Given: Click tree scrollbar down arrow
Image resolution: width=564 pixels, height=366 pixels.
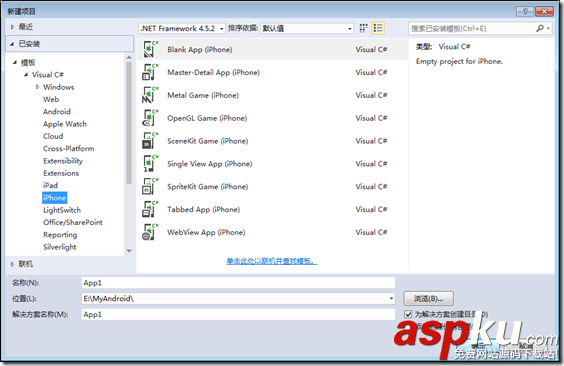Looking at the screenshot, I should (x=129, y=251).
